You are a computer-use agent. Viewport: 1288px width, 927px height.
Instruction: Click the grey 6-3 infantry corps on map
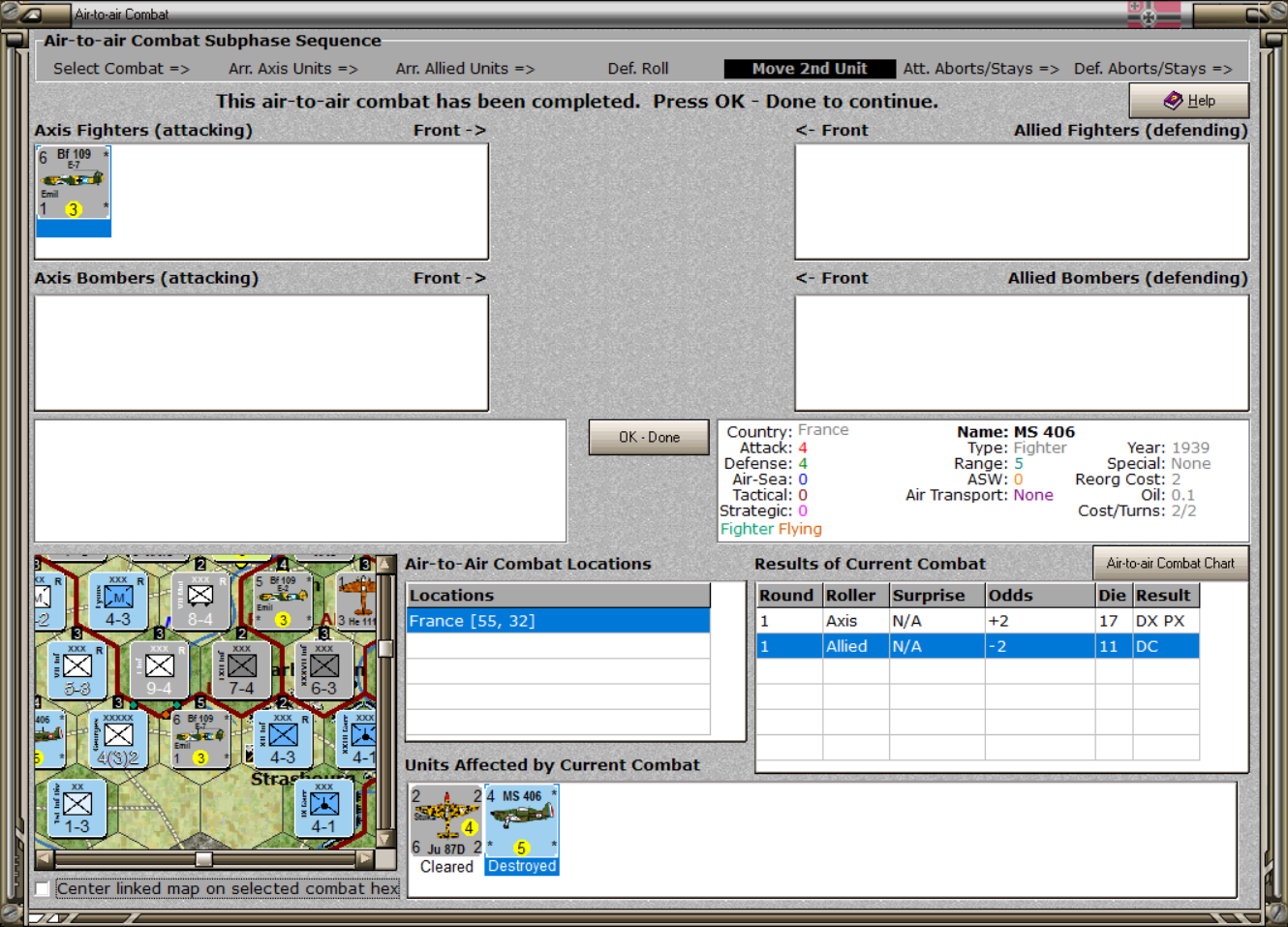[323, 669]
